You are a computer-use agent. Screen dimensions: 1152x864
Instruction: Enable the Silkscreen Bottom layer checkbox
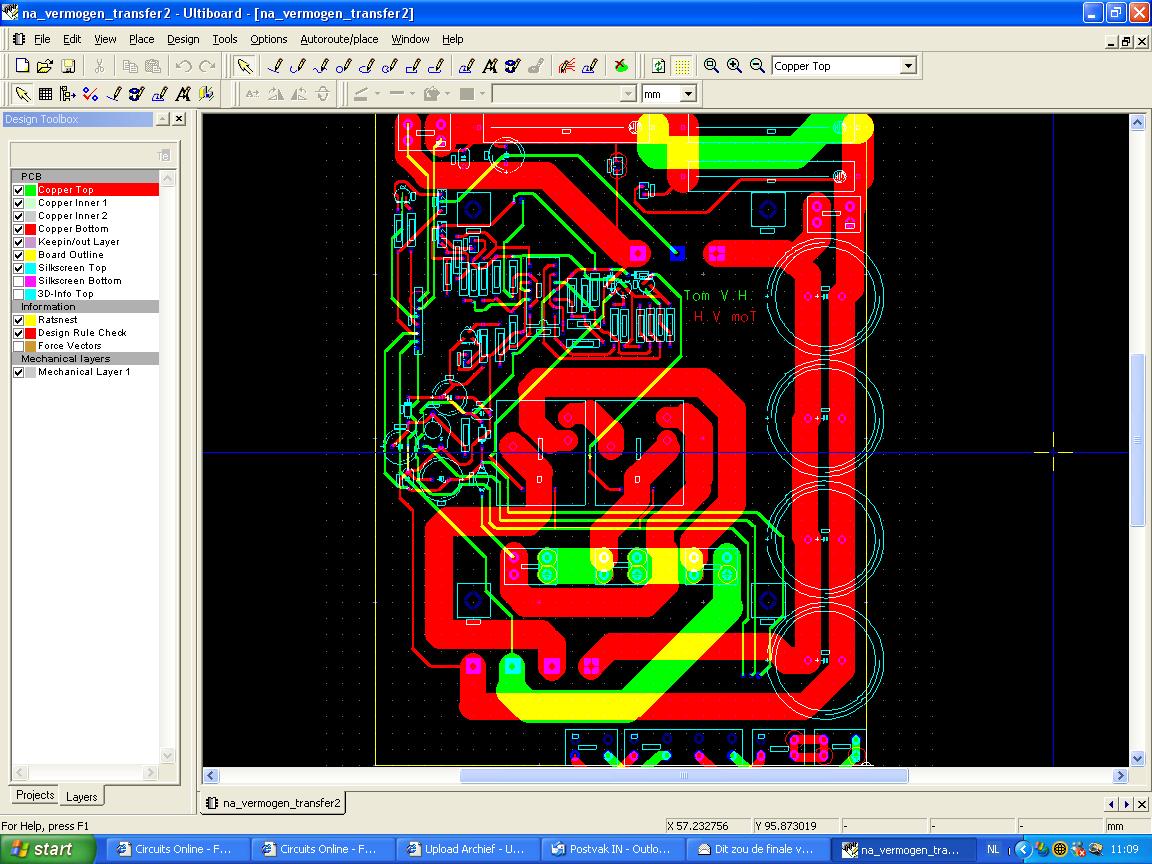coord(18,281)
